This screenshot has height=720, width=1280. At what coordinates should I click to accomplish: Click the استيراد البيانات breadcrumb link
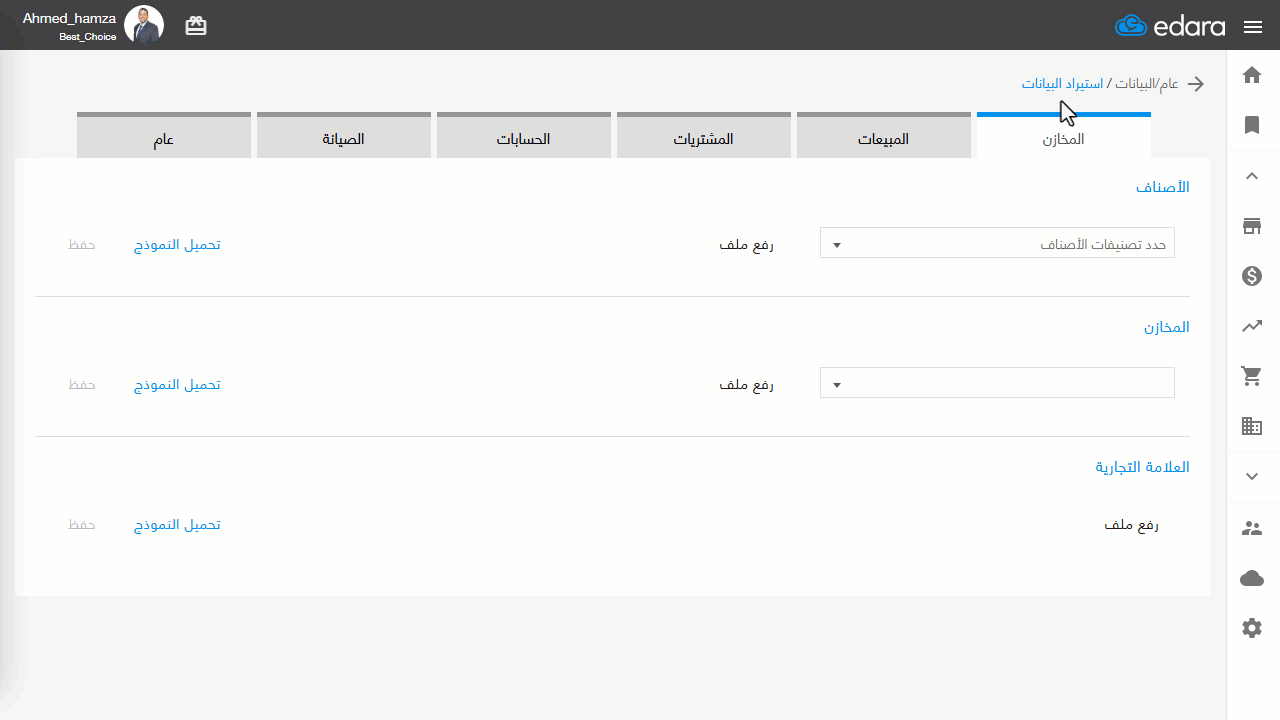click(x=1062, y=84)
